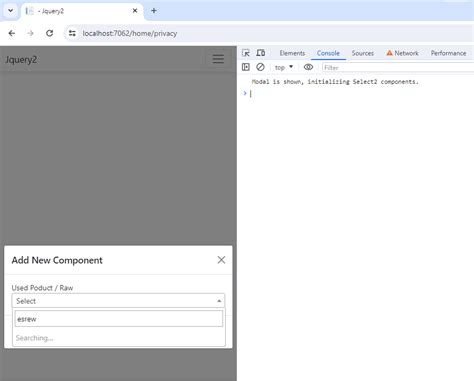Clear the console output

(260, 67)
